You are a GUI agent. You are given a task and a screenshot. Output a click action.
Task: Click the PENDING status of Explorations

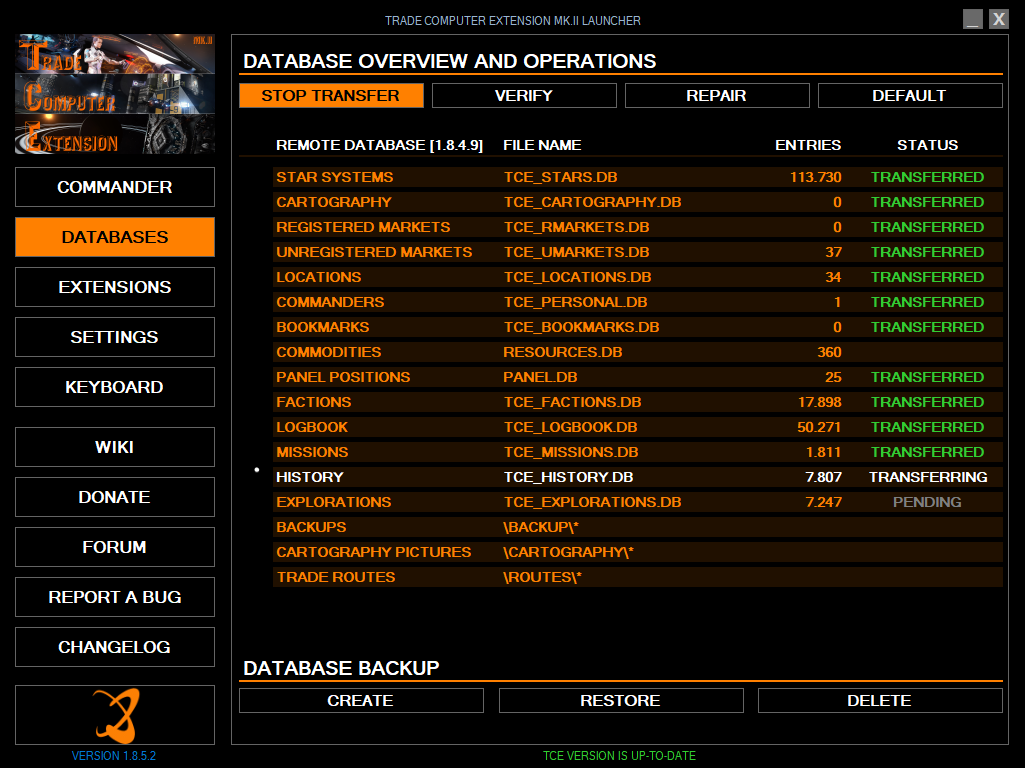click(x=927, y=502)
